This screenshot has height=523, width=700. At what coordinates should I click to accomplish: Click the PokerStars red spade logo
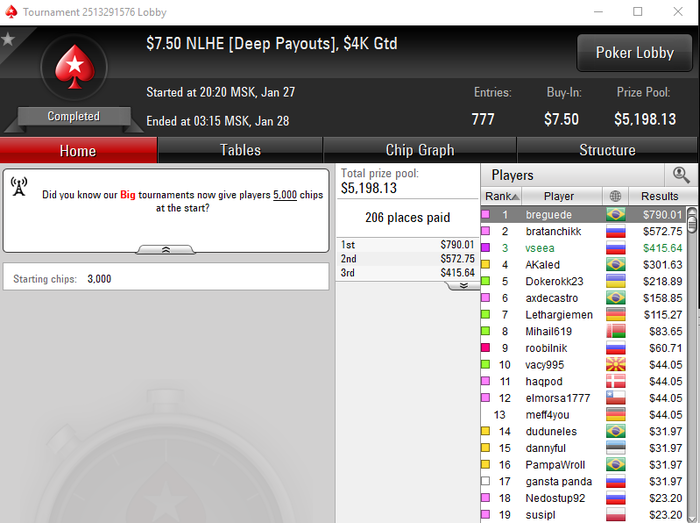pyautogui.click(x=75, y=67)
